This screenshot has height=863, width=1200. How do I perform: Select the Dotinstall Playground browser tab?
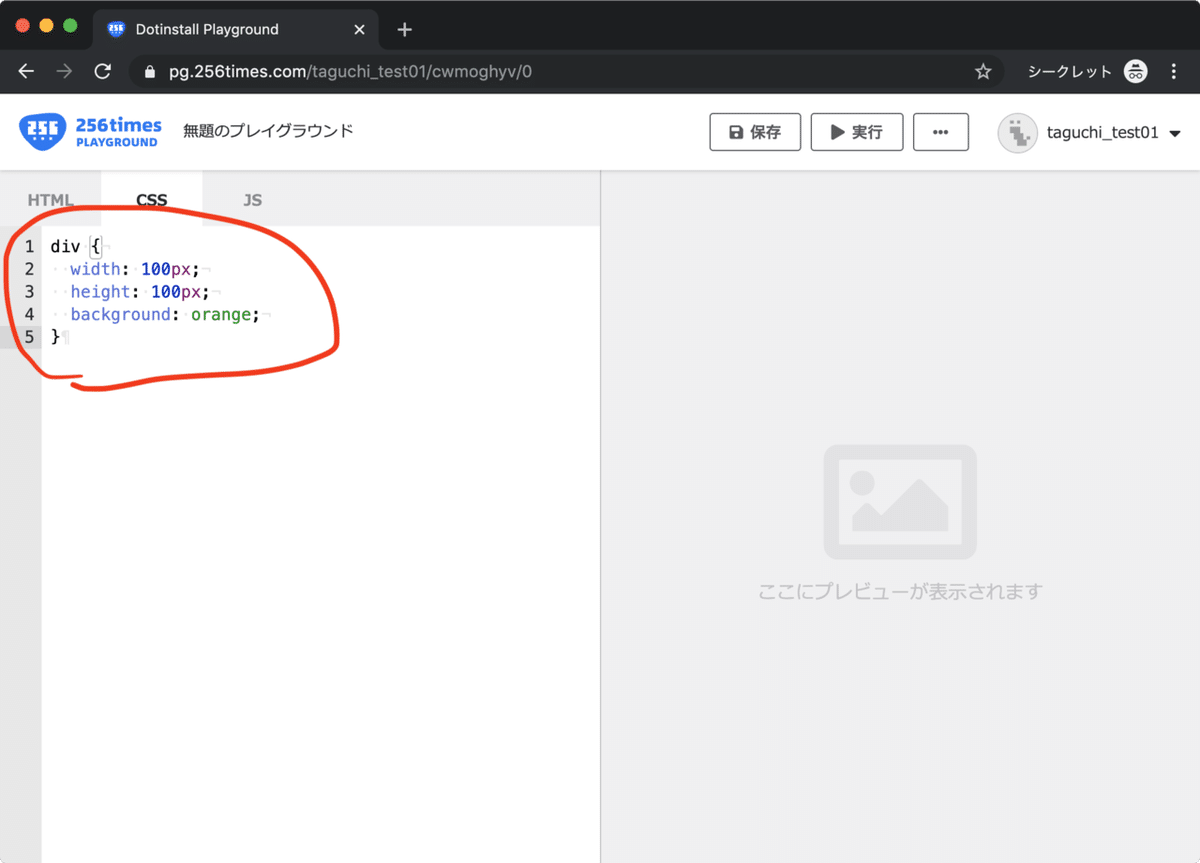click(x=237, y=29)
